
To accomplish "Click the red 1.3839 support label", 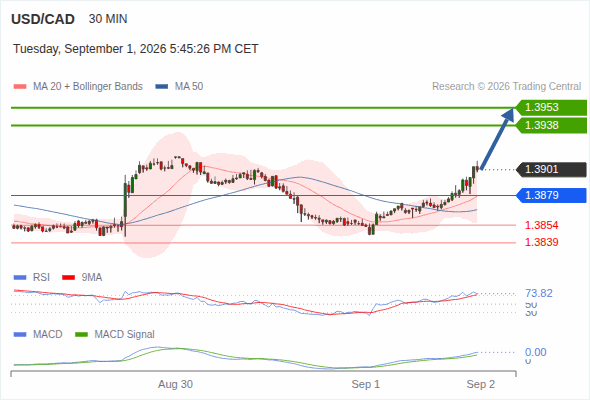I will click(x=541, y=242).
